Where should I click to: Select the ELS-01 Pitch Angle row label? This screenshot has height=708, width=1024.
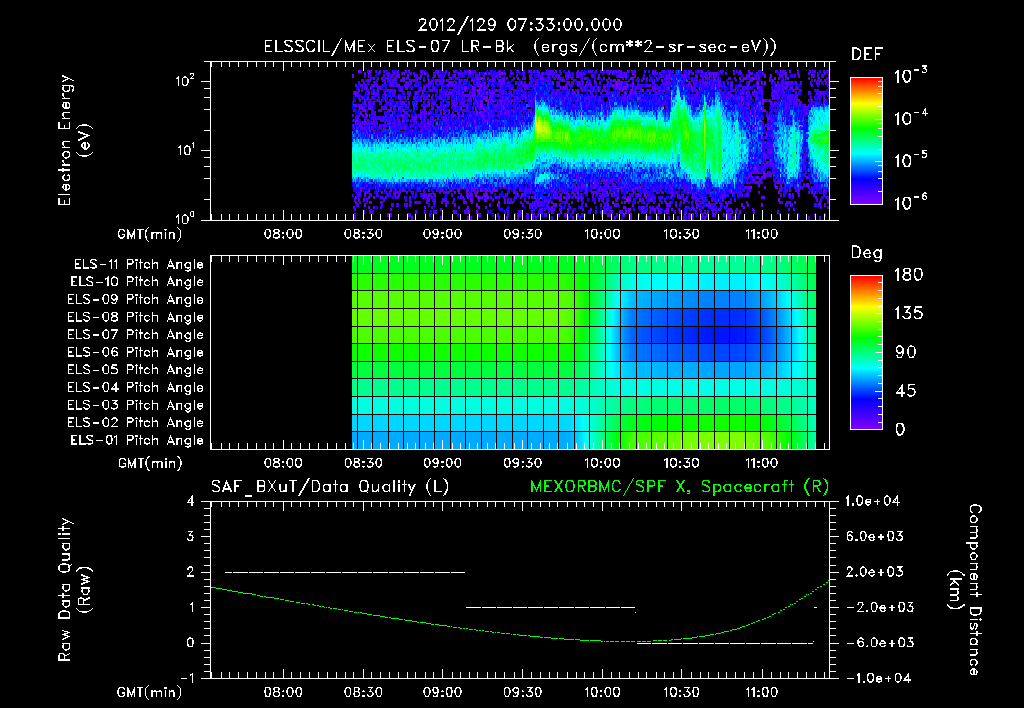click(x=137, y=440)
